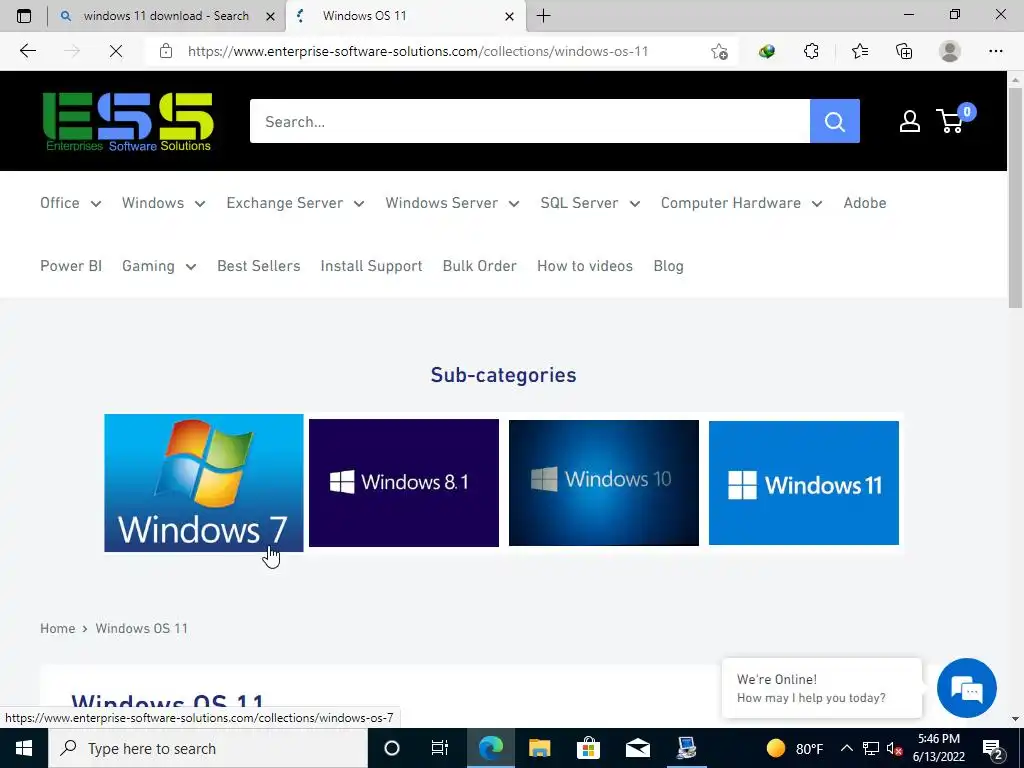Image resolution: width=1024 pixels, height=768 pixels.
Task: Click the ESS Enterprises Software Solutions logo
Action: (128, 121)
